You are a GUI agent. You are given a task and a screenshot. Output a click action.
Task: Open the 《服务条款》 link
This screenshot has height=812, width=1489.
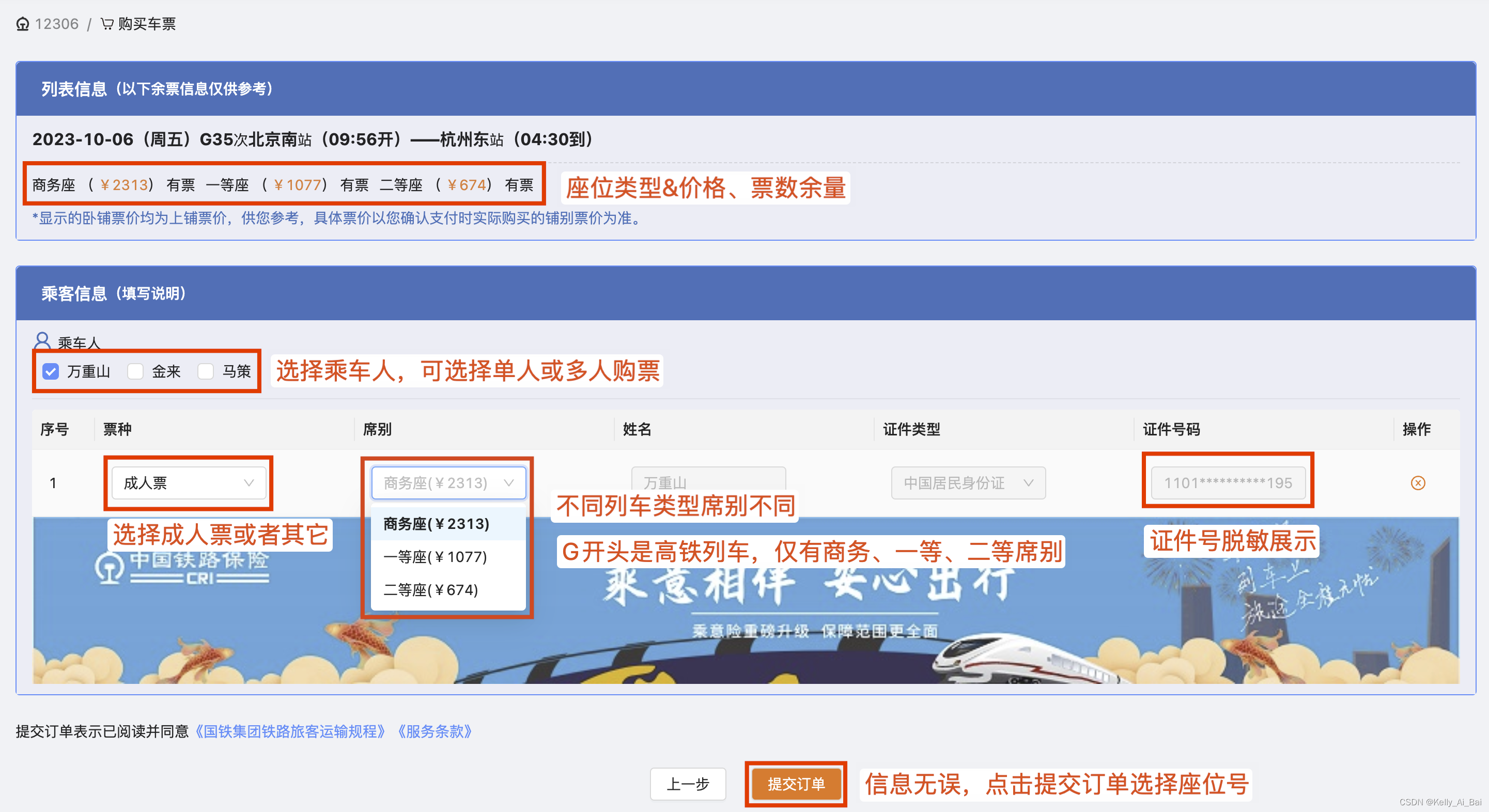[435, 731]
